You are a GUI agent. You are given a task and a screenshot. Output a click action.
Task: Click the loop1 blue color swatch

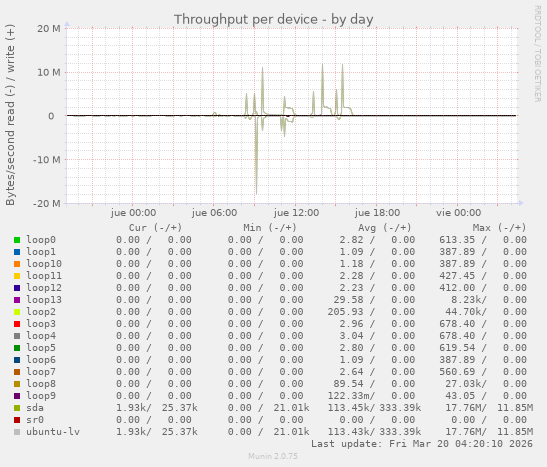17,252
